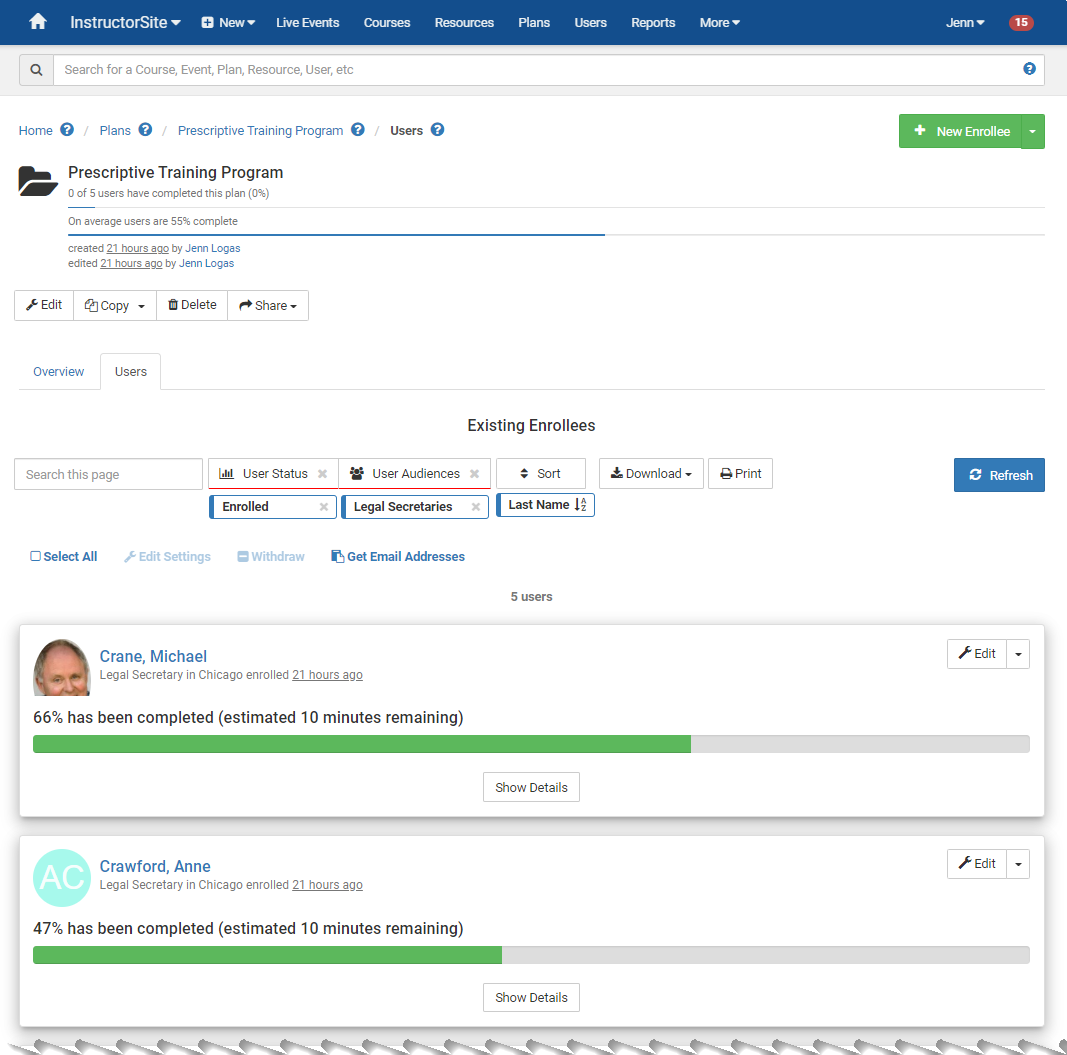This screenshot has width=1067, height=1055.
Task: Expand the New Enrollee dropdown arrow
Action: (1032, 131)
